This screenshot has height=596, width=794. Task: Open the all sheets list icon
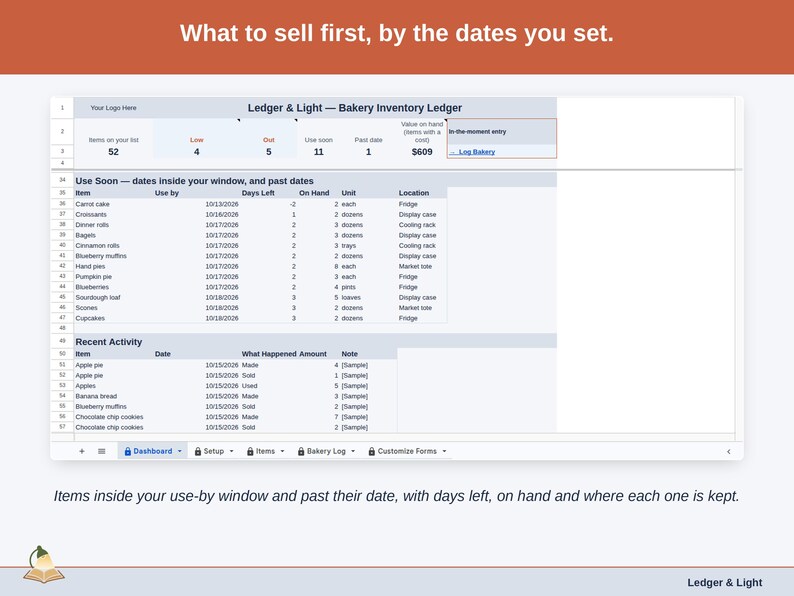pyautogui.click(x=102, y=451)
